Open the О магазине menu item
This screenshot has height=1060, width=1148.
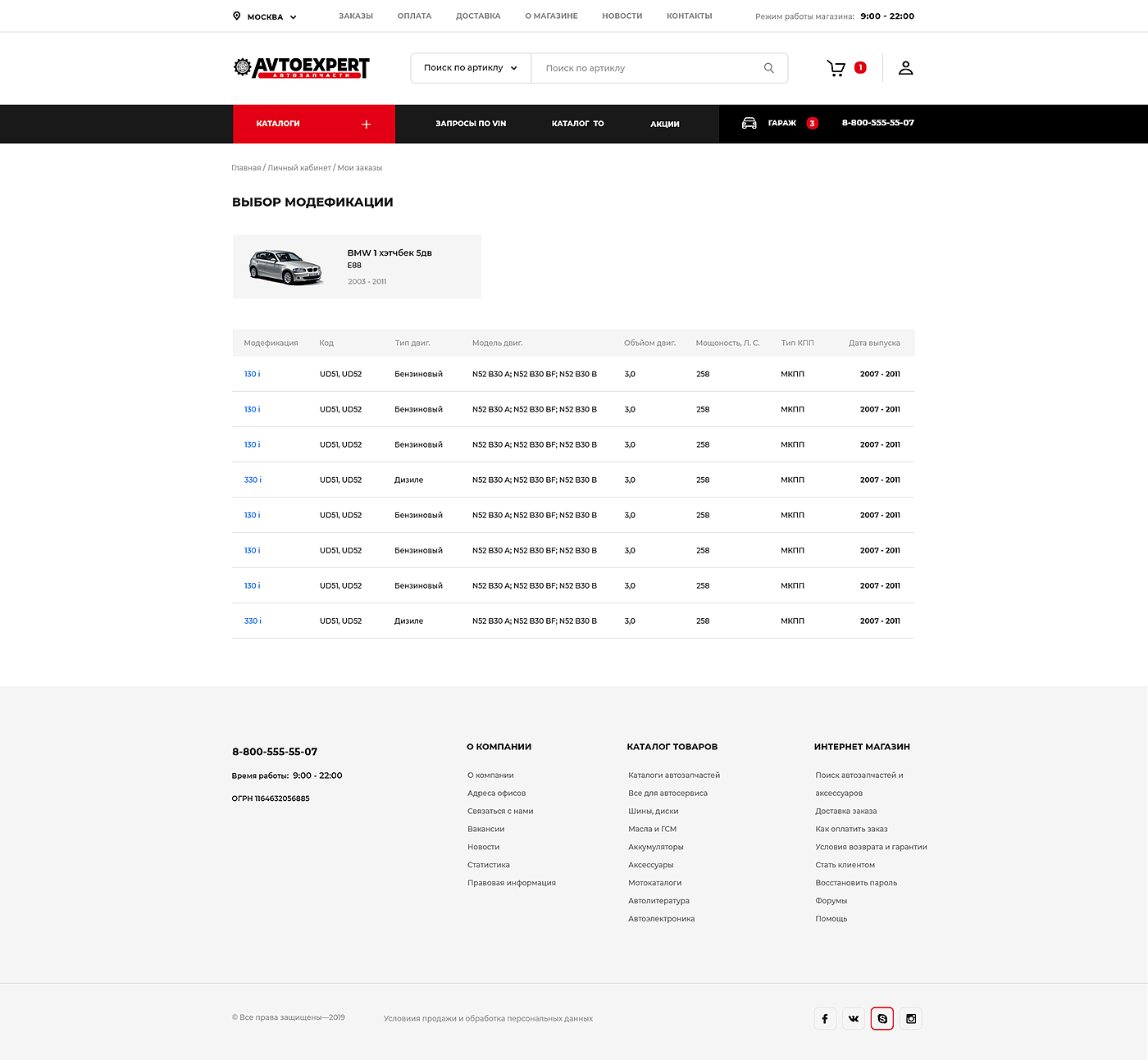[x=551, y=16]
